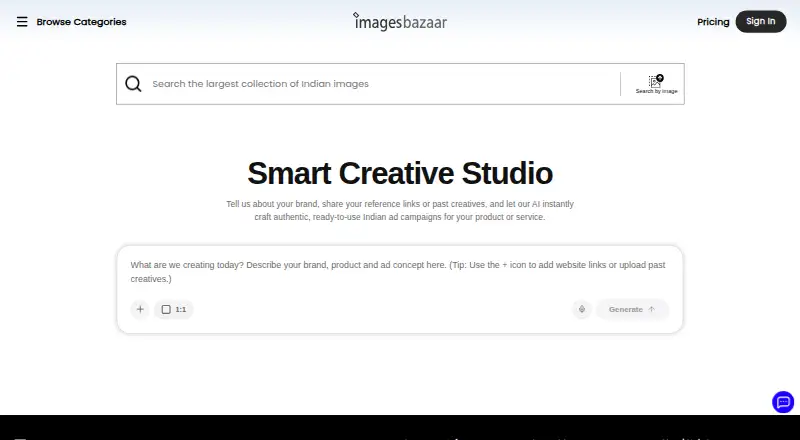The image size is (800, 440).
Task: Click the Smart Creative Studio heading
Action: tap(400, 173)
